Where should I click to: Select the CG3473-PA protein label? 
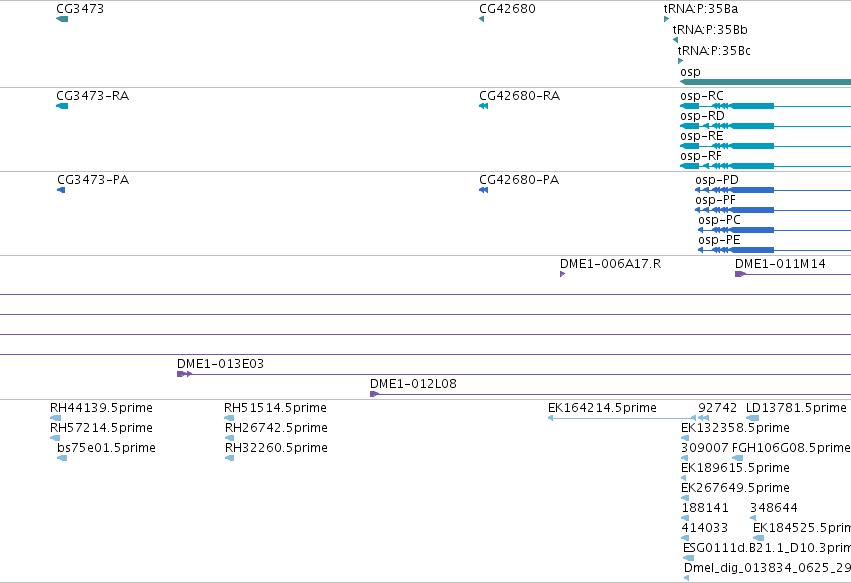[x=93, y=180]
